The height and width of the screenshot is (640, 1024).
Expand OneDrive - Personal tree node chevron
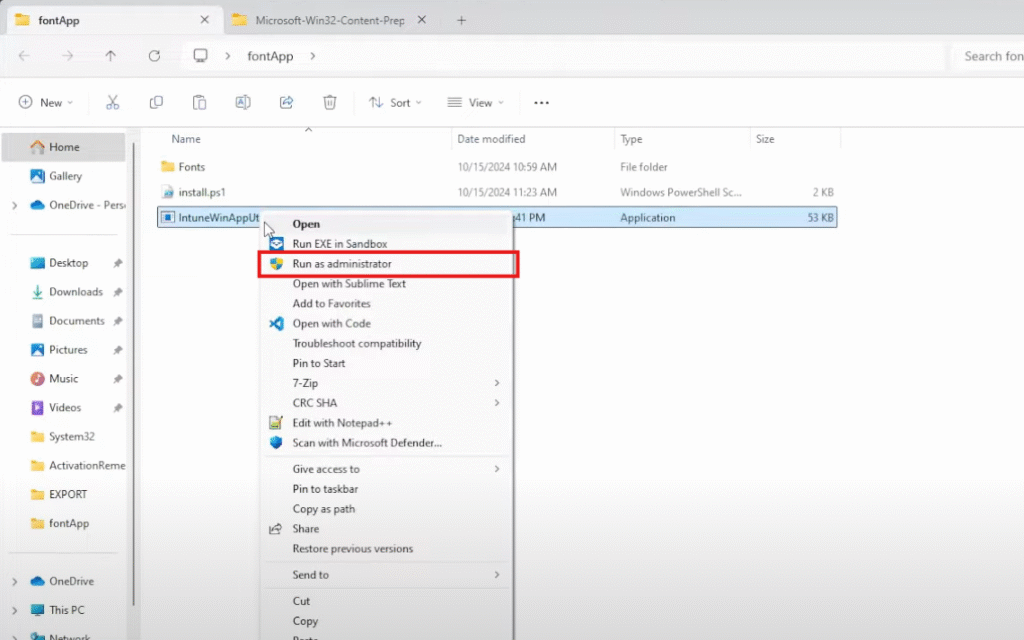(14, 206)
